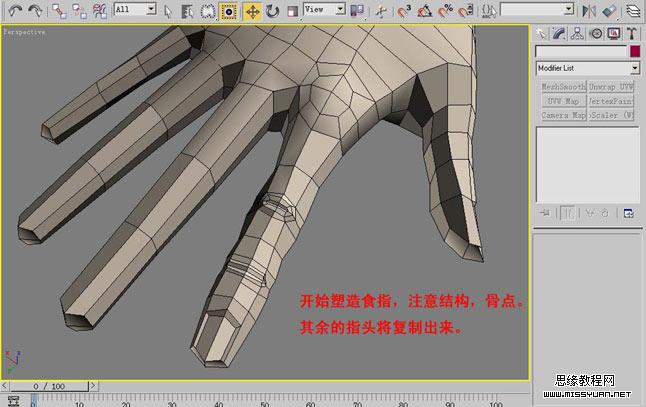Image resolution: width=646 pixels, height=407 pixels.
Task: Click the Camera Map modifier button
Action: coord(564,115)
